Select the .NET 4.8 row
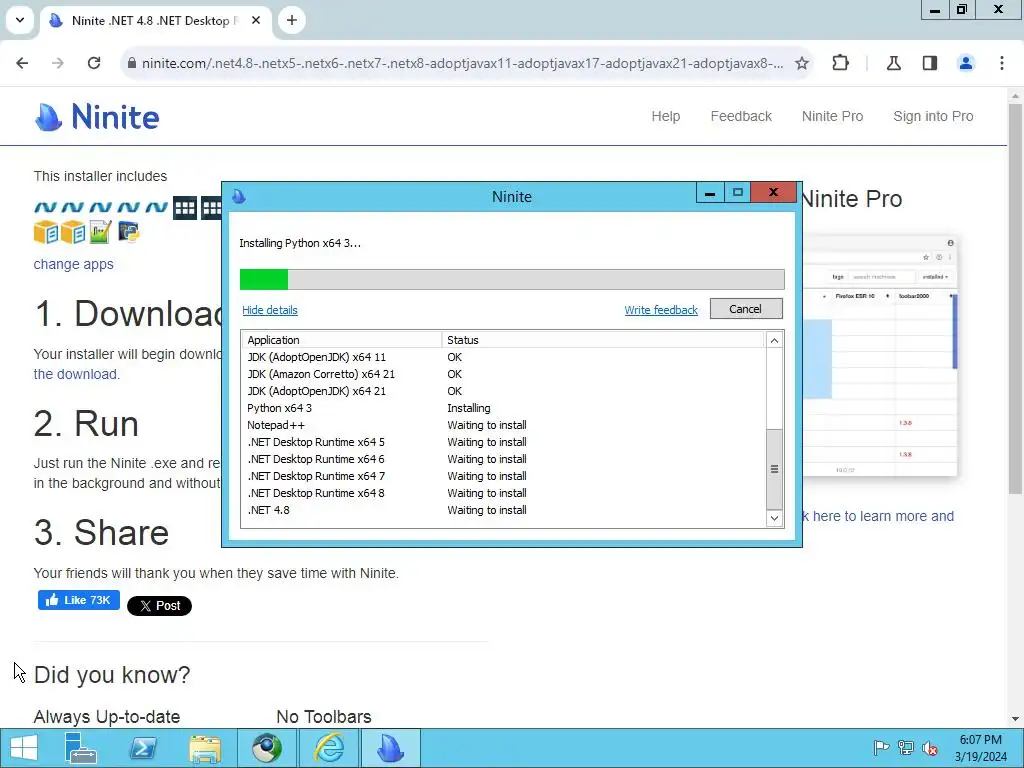This screenshot has height=768, width=1024. 503,510
